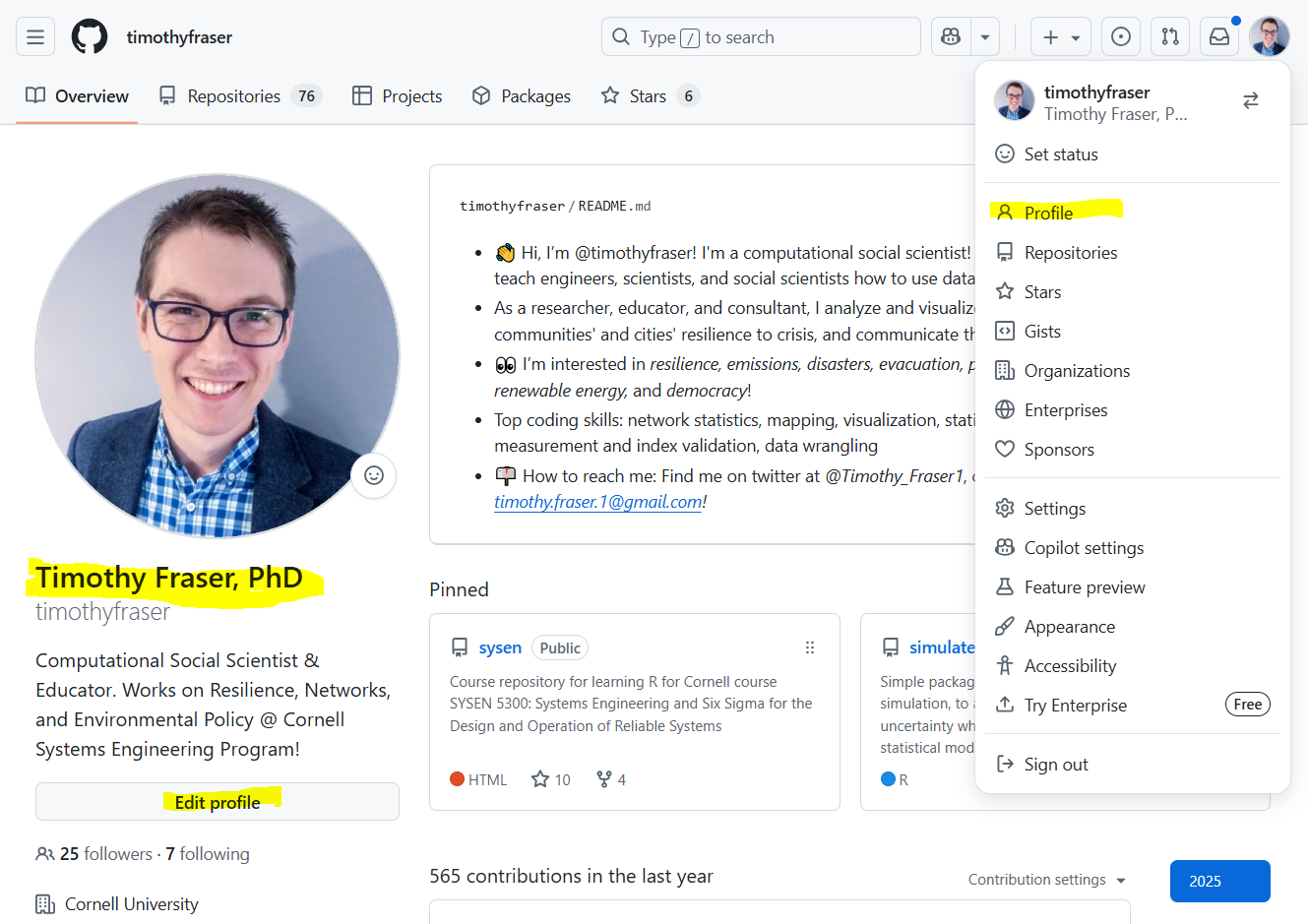The width and height of the screenshot is (1308, 924).
Task: Open Settings from the user menu
Action: tap(1133, 508)
